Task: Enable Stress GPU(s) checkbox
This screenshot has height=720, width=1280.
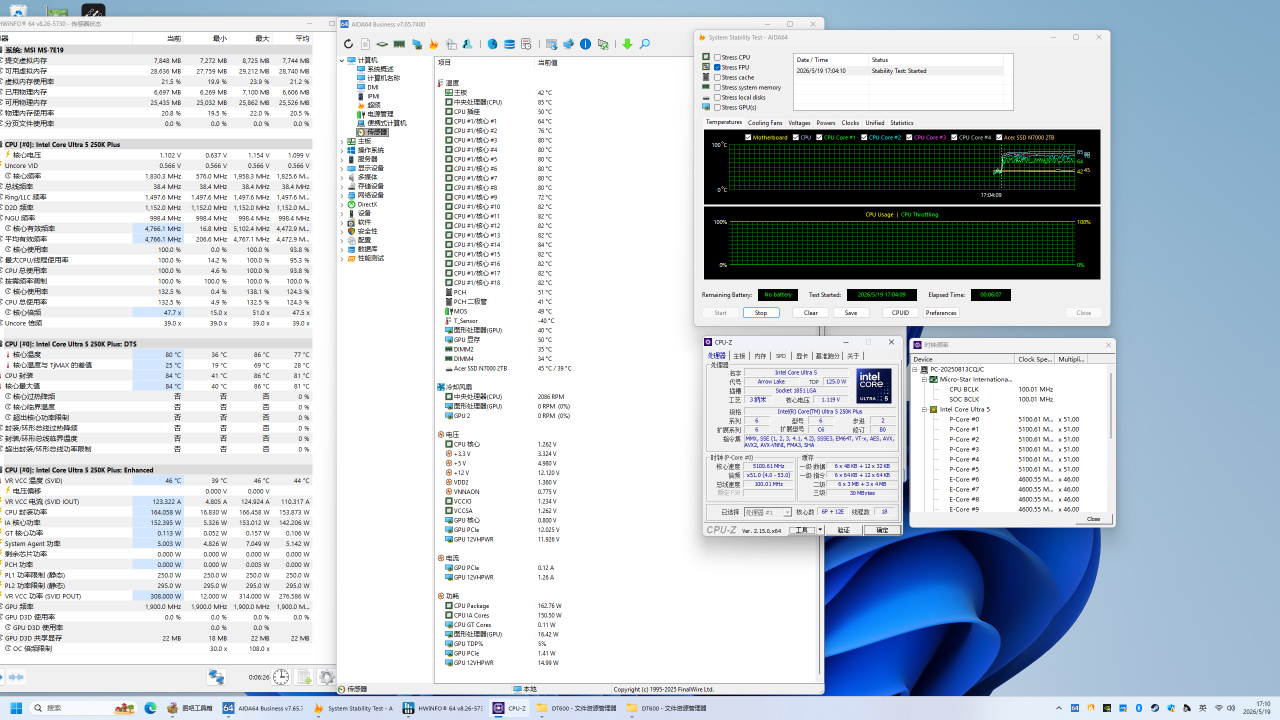Action: click(x=716, y=107)
